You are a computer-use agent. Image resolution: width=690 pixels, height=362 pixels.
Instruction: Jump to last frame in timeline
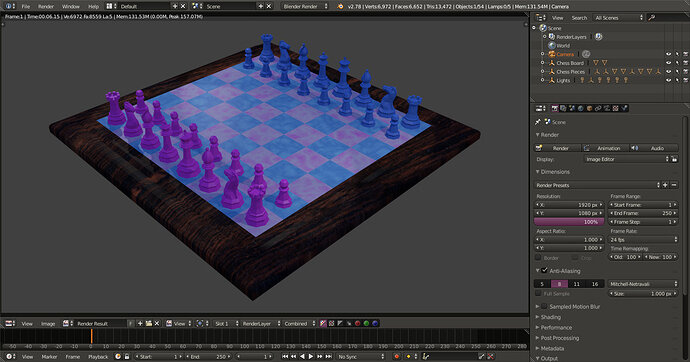(x=328, y=357)
